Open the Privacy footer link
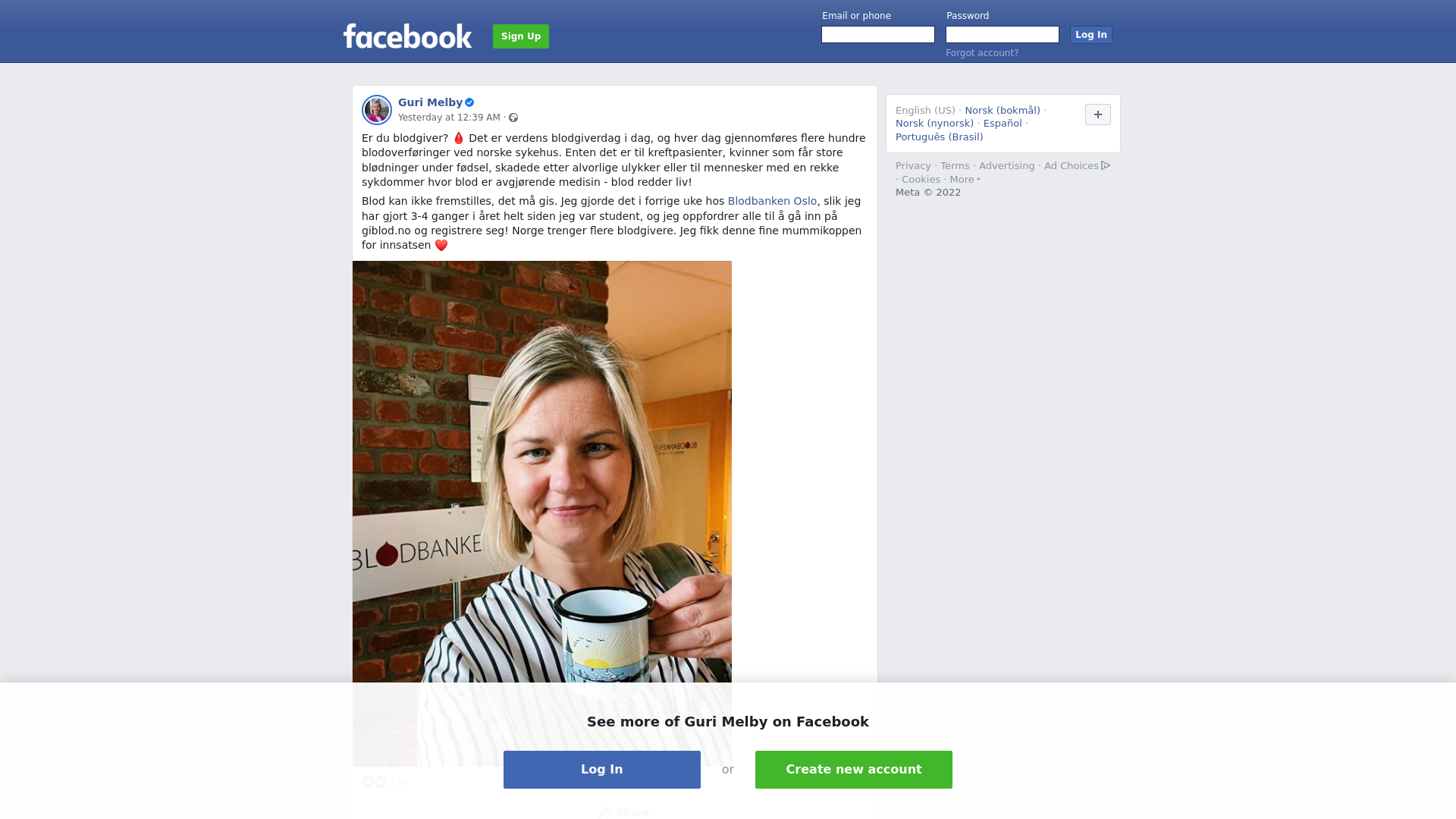The image size is (1456, 819). pyautogui.click(x=913, y=166)
